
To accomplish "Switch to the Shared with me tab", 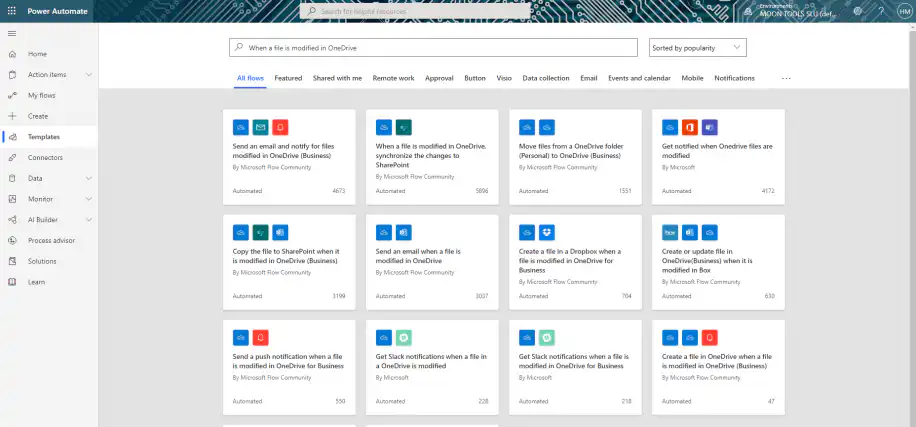I will (337, 78).
